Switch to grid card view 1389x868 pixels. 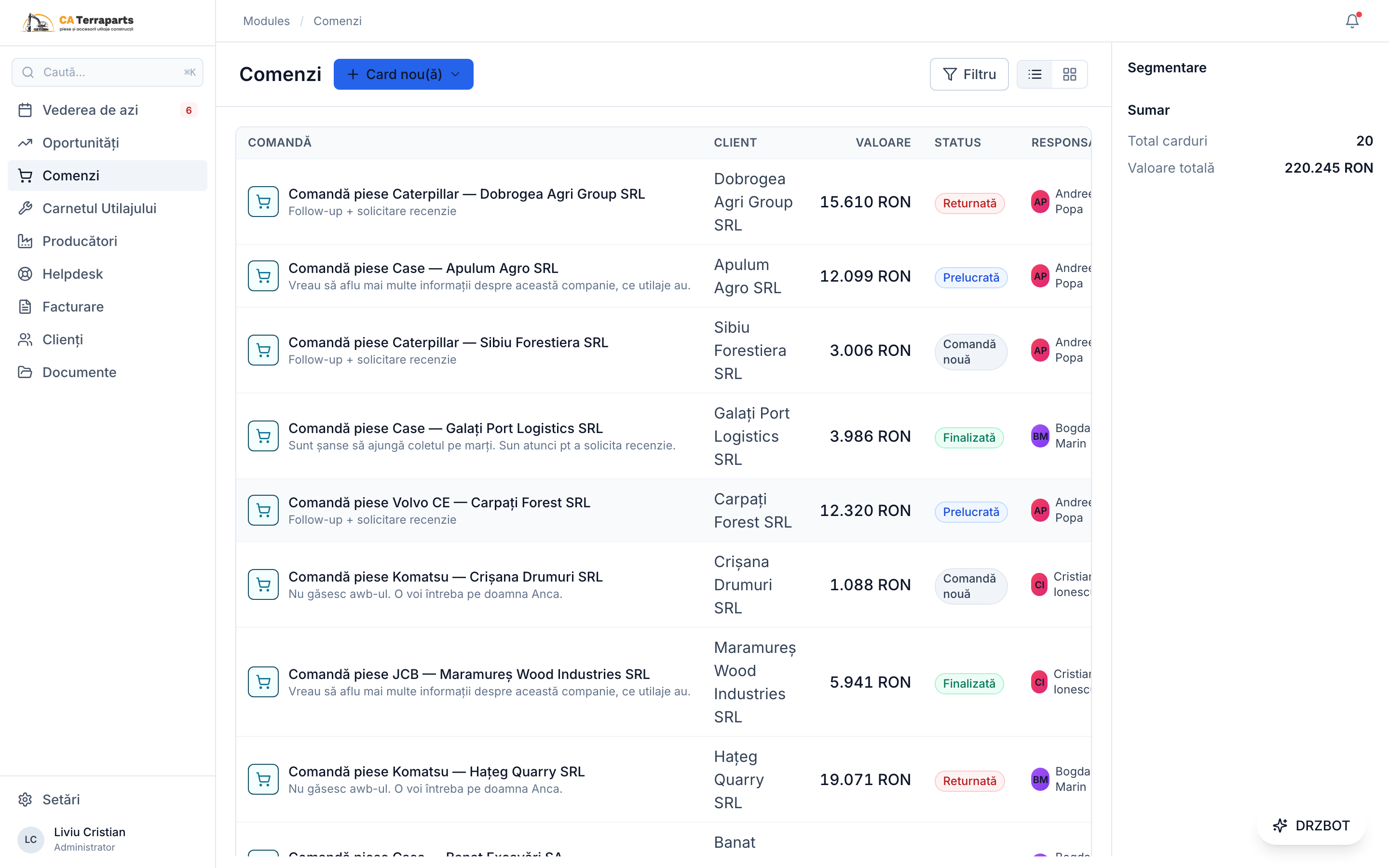click(1069, 74)
